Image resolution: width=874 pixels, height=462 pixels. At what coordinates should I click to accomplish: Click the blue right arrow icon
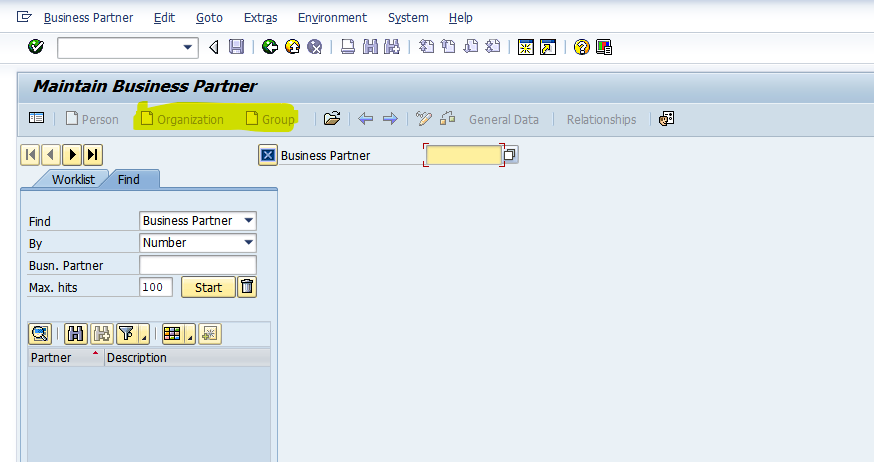(x=390, y=119)
